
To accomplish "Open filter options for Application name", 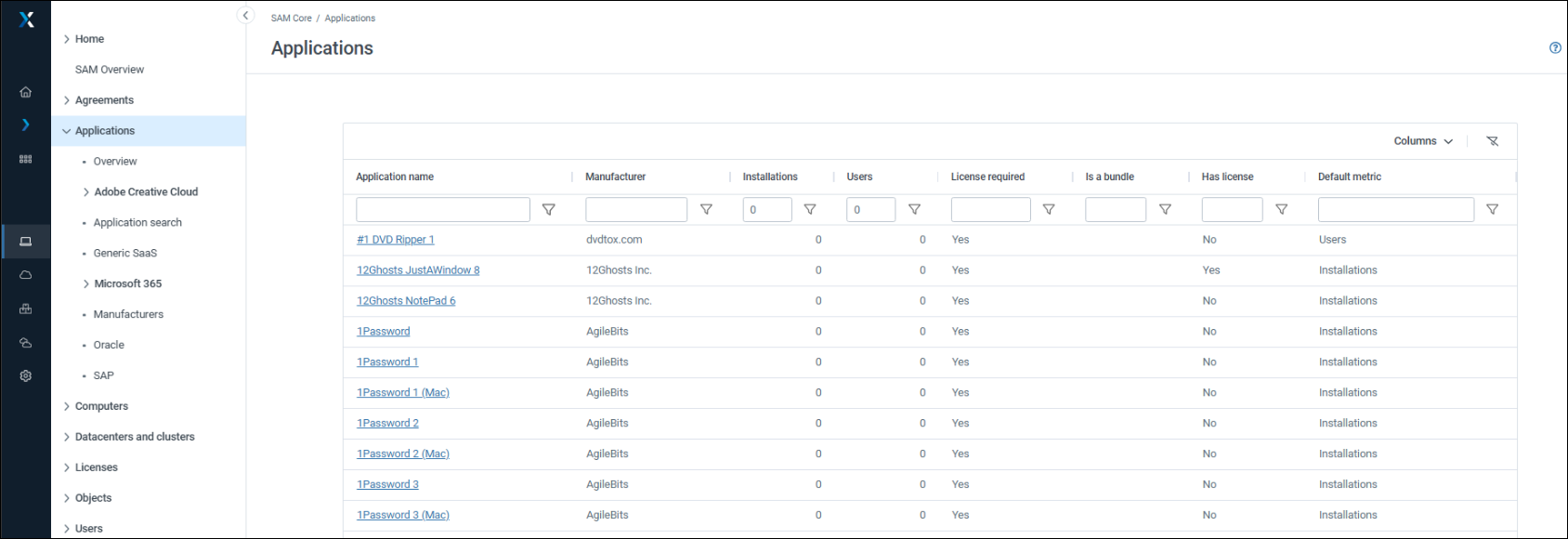I will (x=549, y=209).
